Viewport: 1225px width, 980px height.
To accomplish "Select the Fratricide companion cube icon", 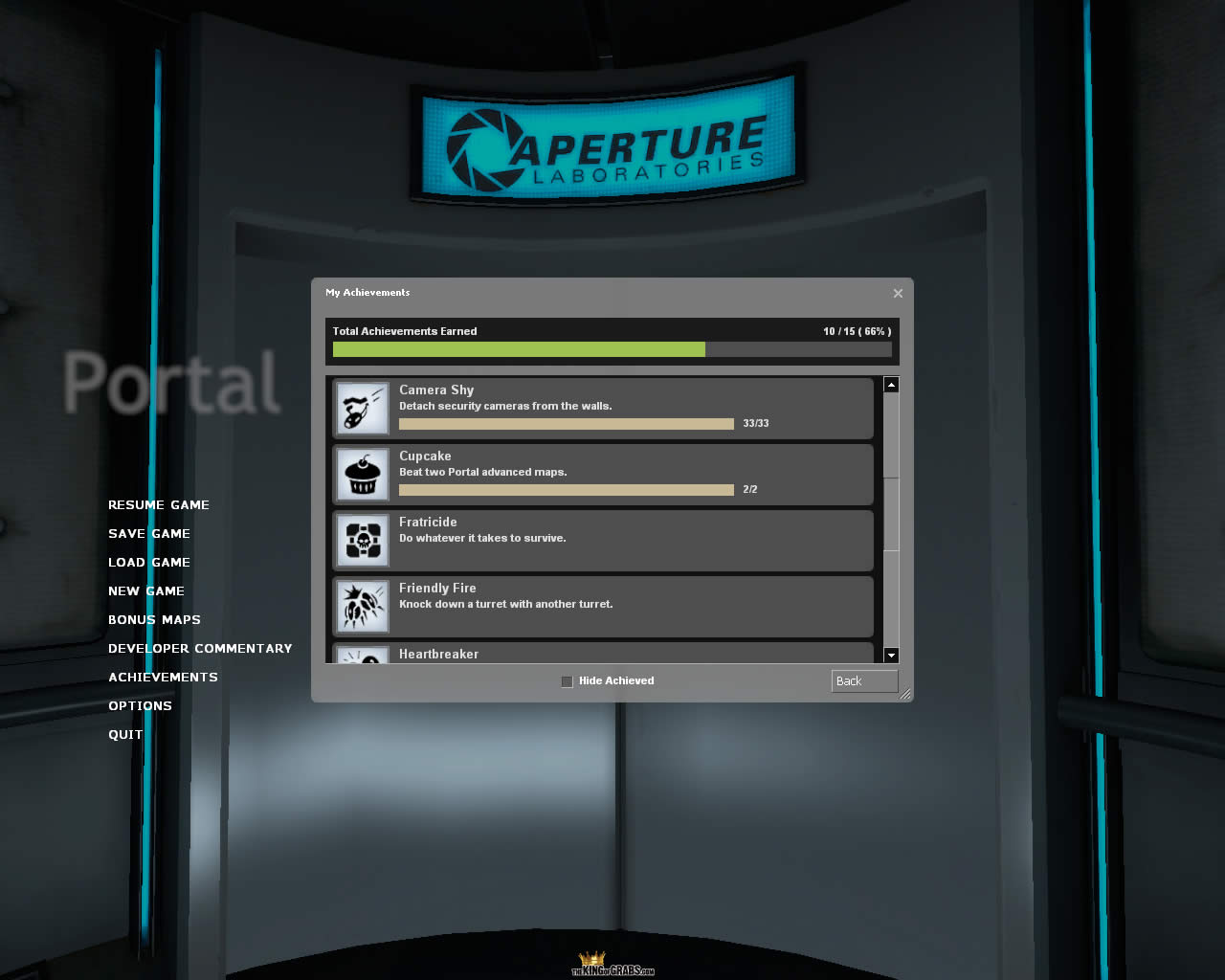I will click(363, 541).
